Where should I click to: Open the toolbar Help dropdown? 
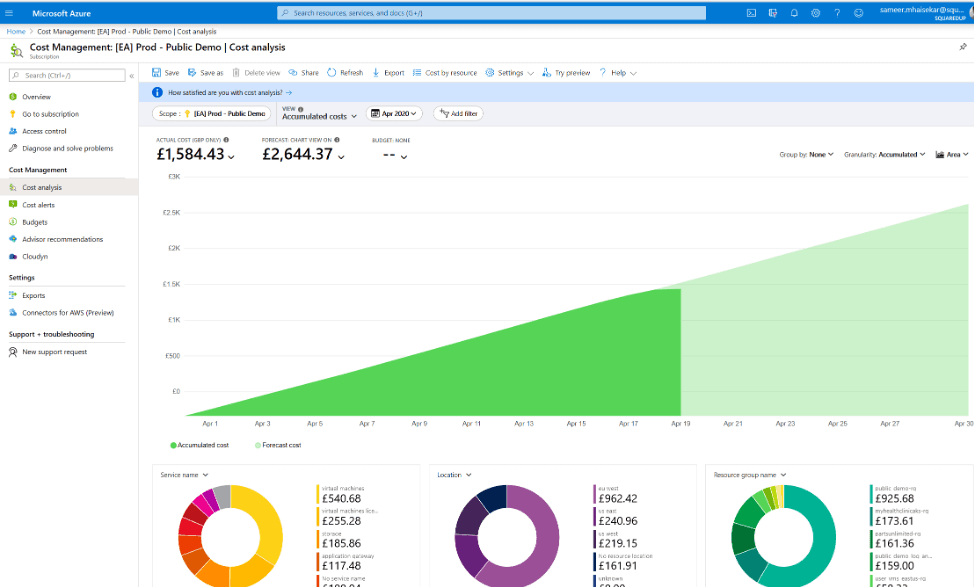click(x=618, y=73)
